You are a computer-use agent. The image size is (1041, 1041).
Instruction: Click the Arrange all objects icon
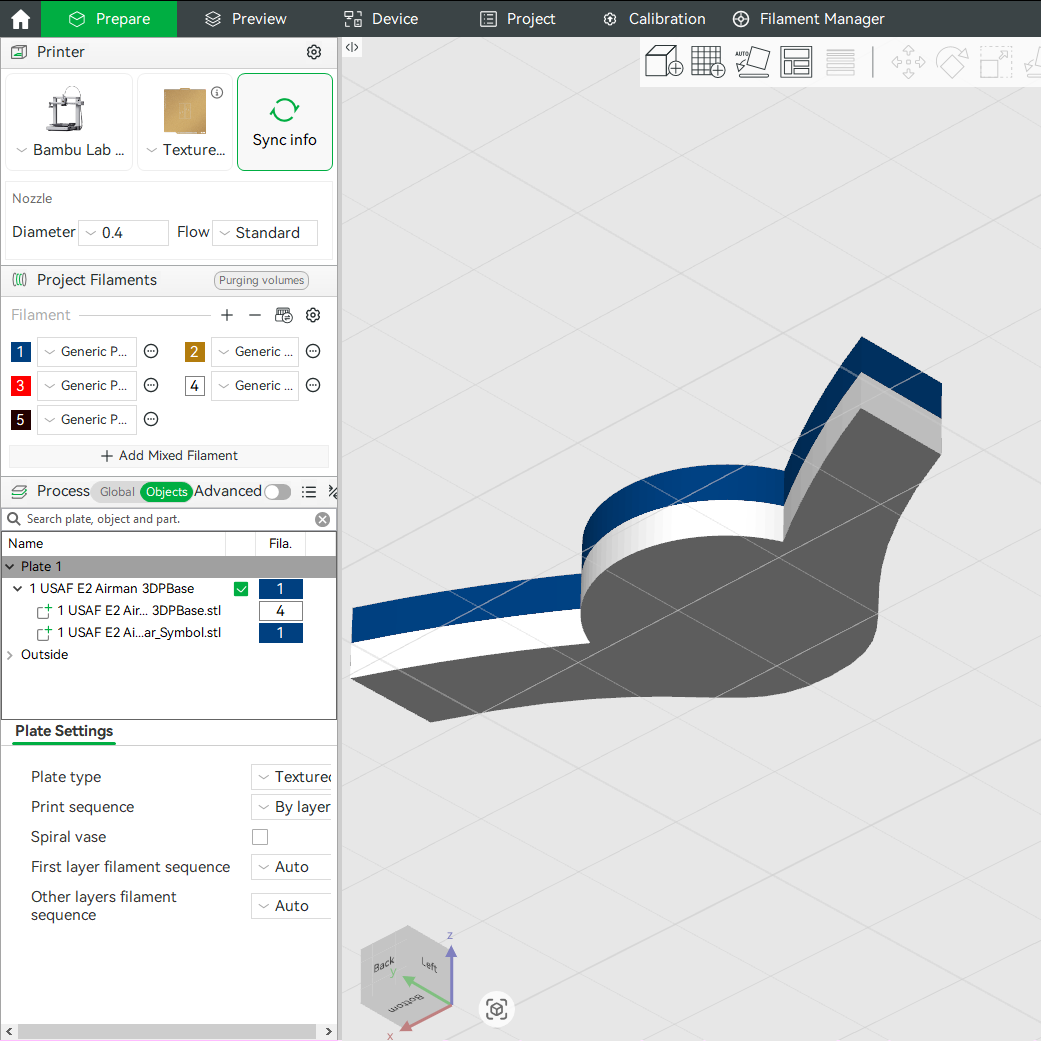(x=796, y=62)
